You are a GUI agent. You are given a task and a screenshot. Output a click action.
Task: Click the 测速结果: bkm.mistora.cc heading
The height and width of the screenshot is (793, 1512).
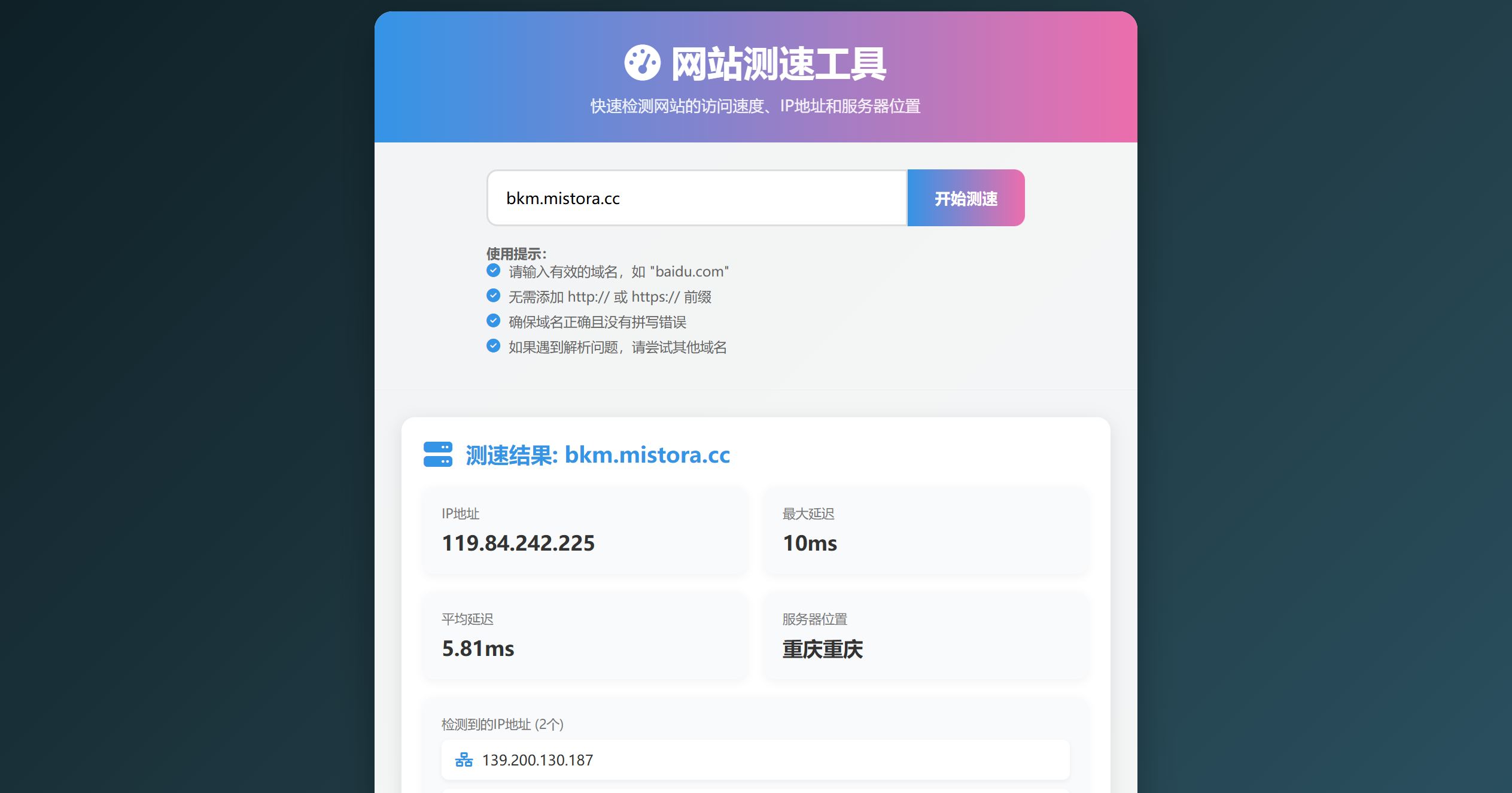[597, 455]
